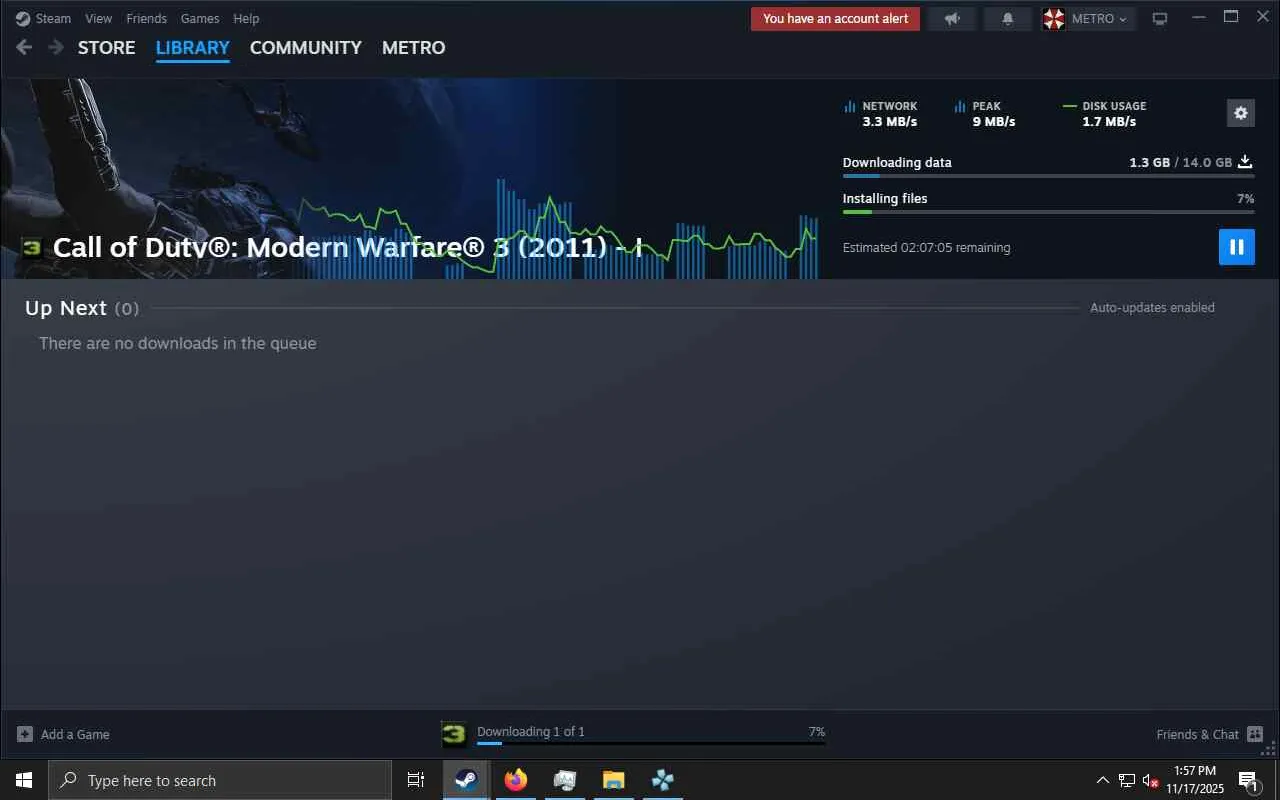Click the MW3 game icon by title
The width and height of the screenshot is (1280, 800).
coord(32,246)
